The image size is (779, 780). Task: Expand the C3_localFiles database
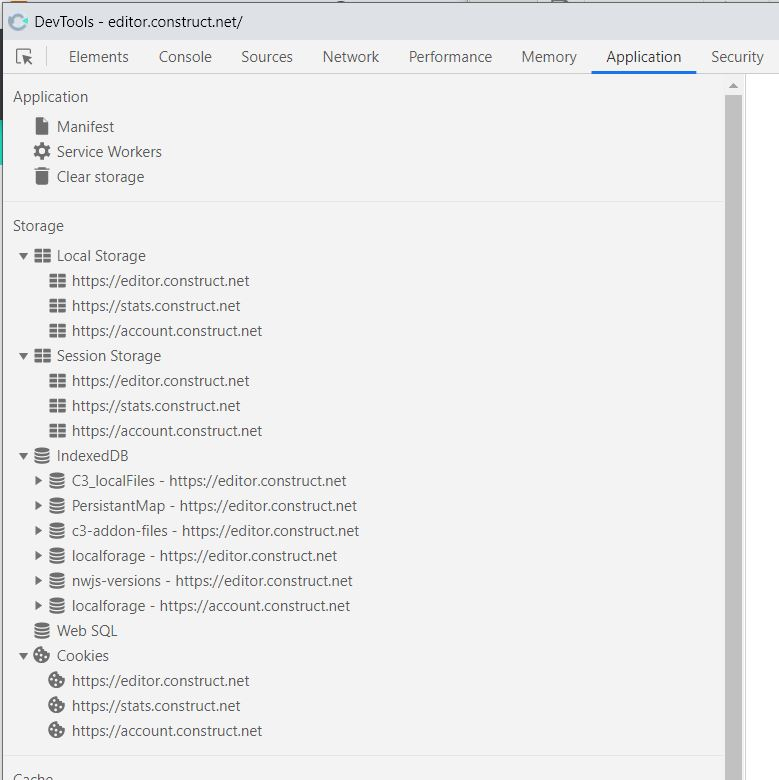pos(38,481)
